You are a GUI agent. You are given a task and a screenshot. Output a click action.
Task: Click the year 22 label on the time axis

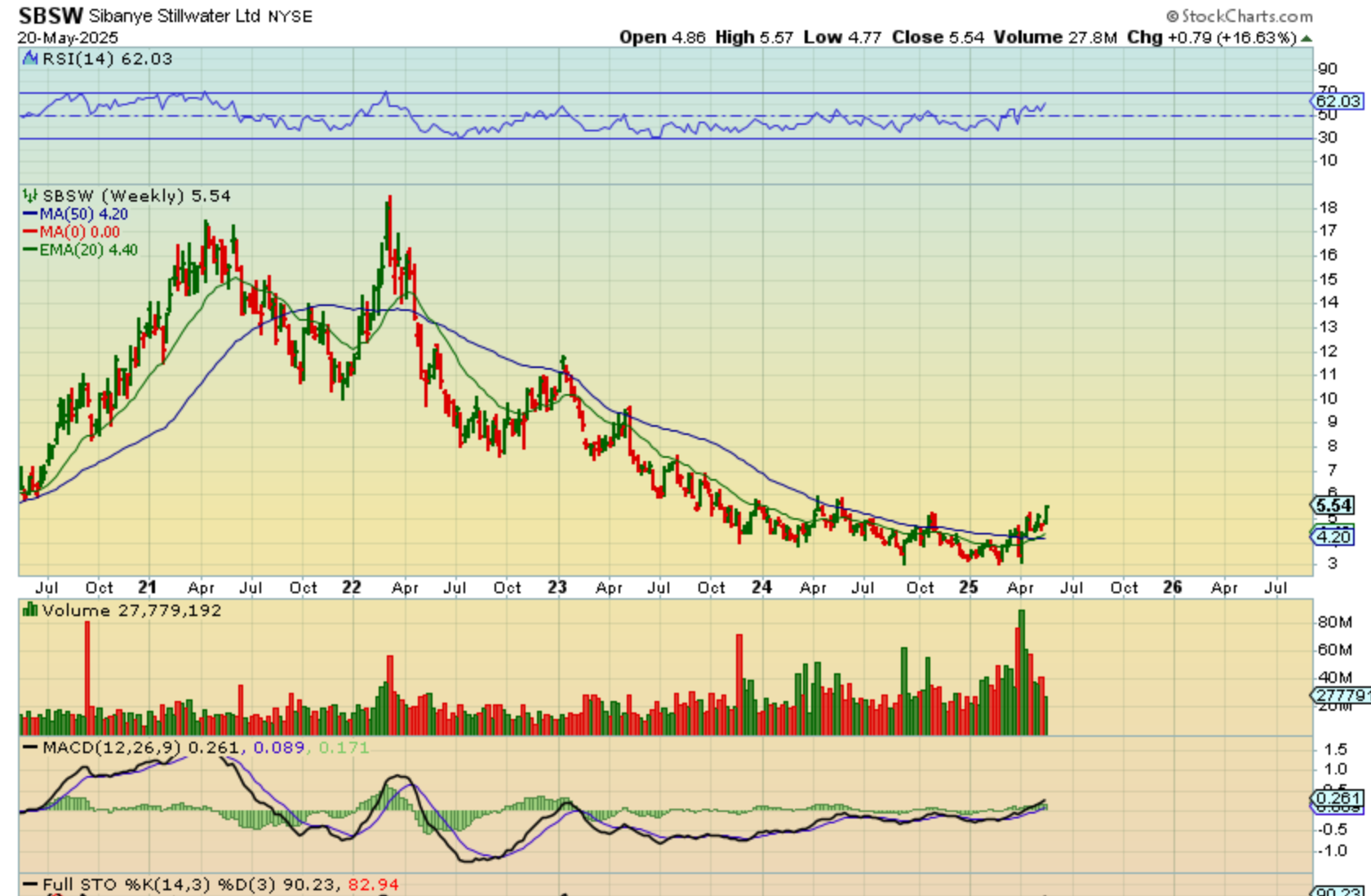tap(351, 588)
